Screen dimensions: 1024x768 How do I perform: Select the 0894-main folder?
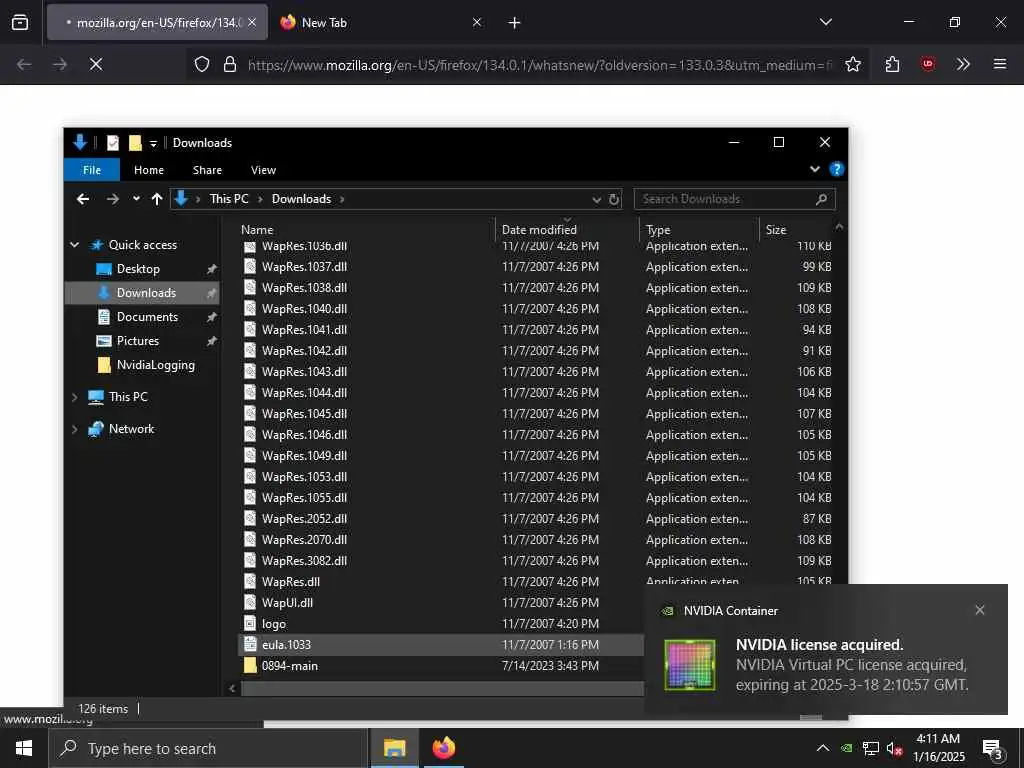[x=289, y=665]
